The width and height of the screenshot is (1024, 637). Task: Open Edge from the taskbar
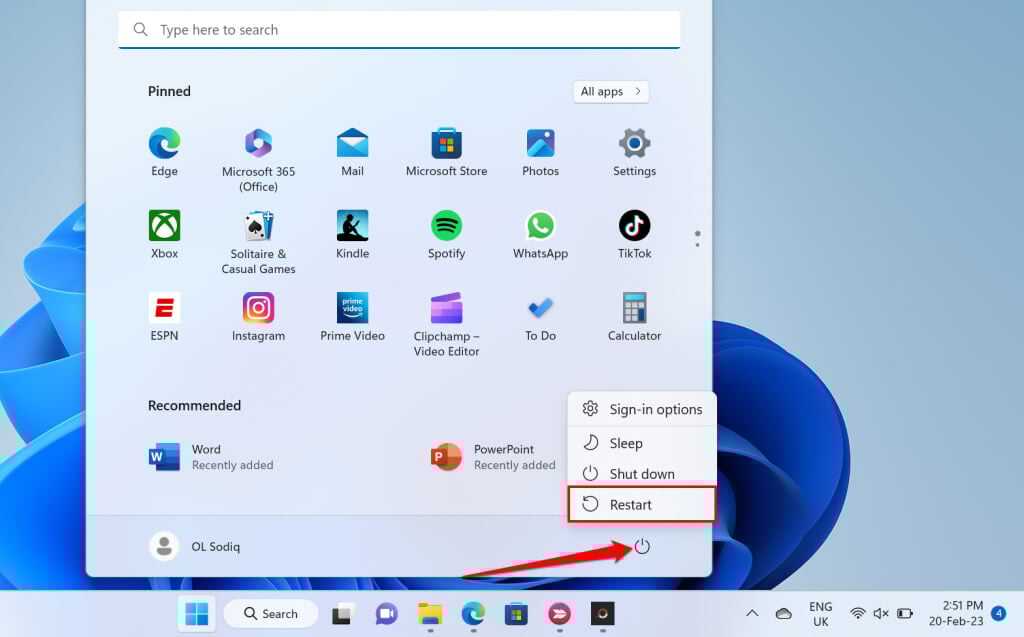(x=473, y=613)
